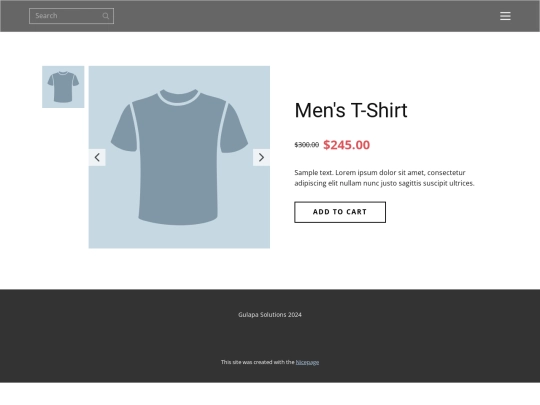Click "This site was created with the" text
This screenshot has width=540, height=405.
click(x=258, y=362)
